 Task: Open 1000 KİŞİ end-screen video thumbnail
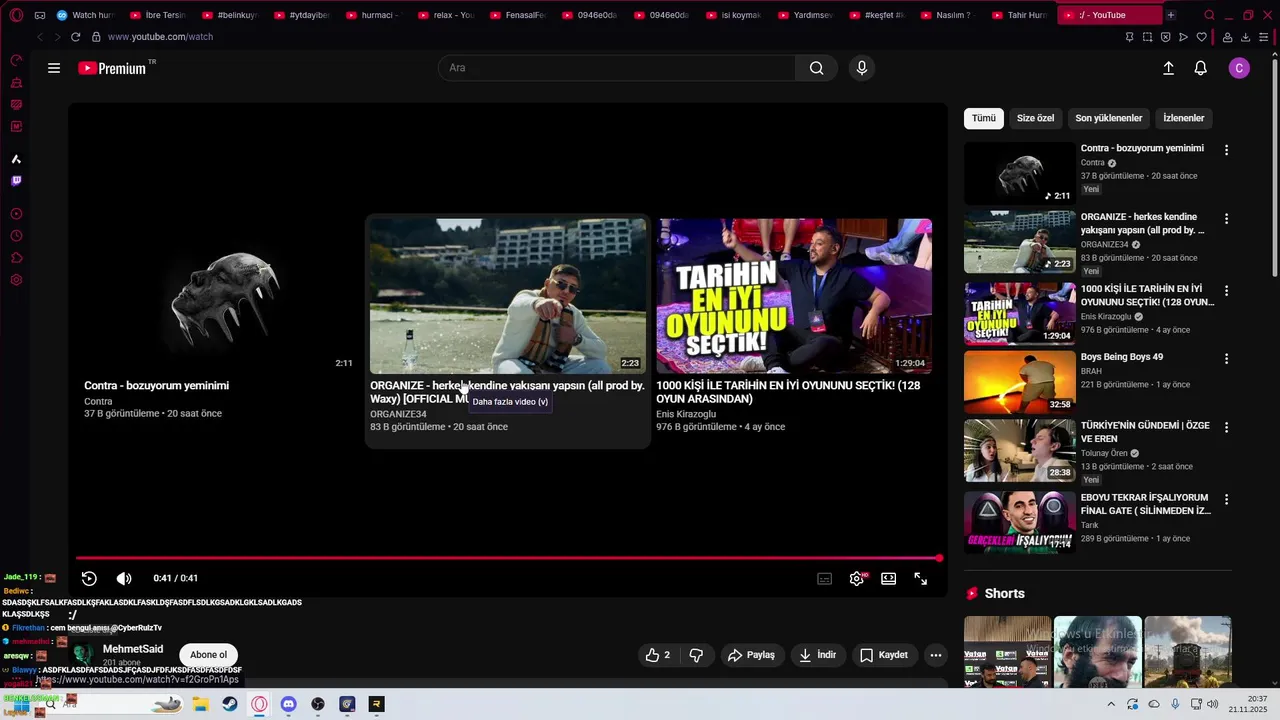coord(794,296)
